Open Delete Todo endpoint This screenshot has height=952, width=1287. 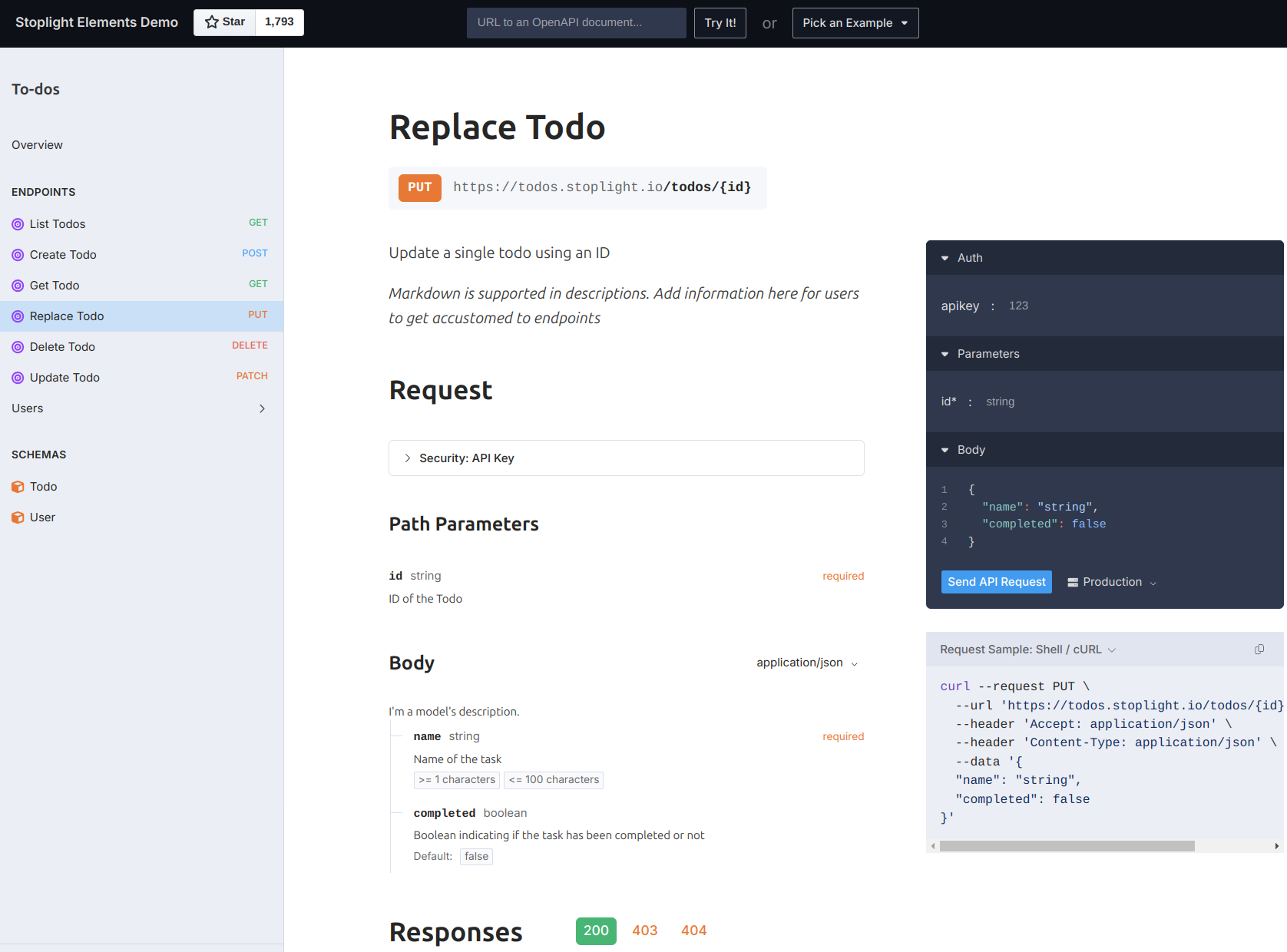pos(141,347)
